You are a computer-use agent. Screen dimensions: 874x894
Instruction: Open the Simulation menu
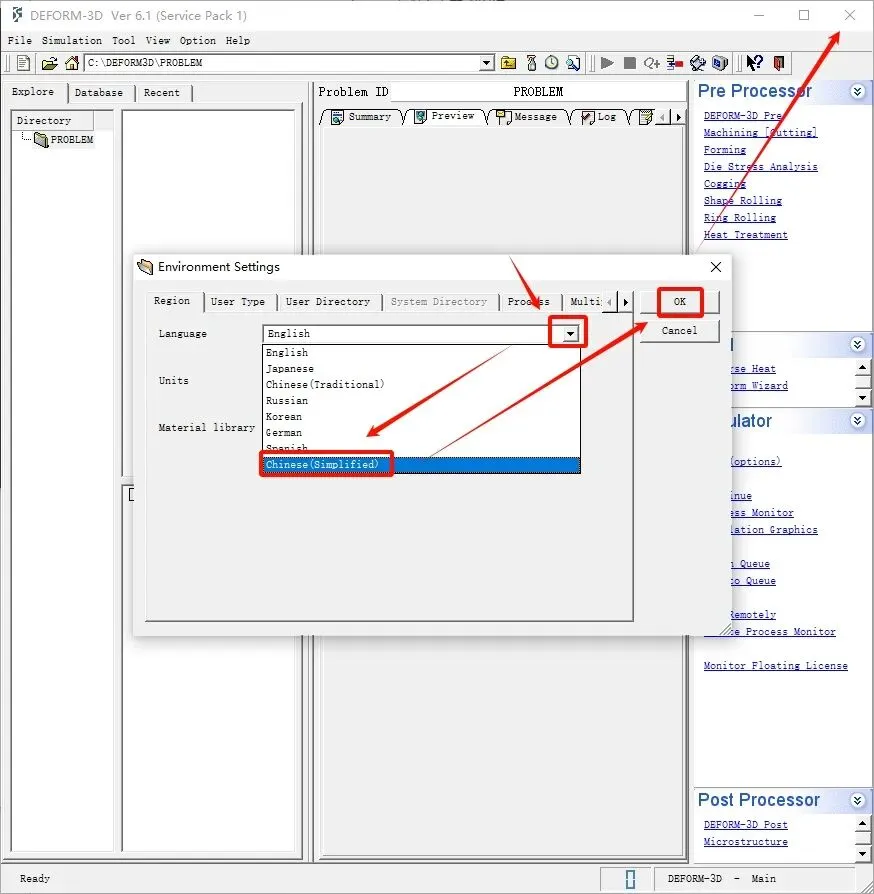pyautogui.click(x=72, y=40)
